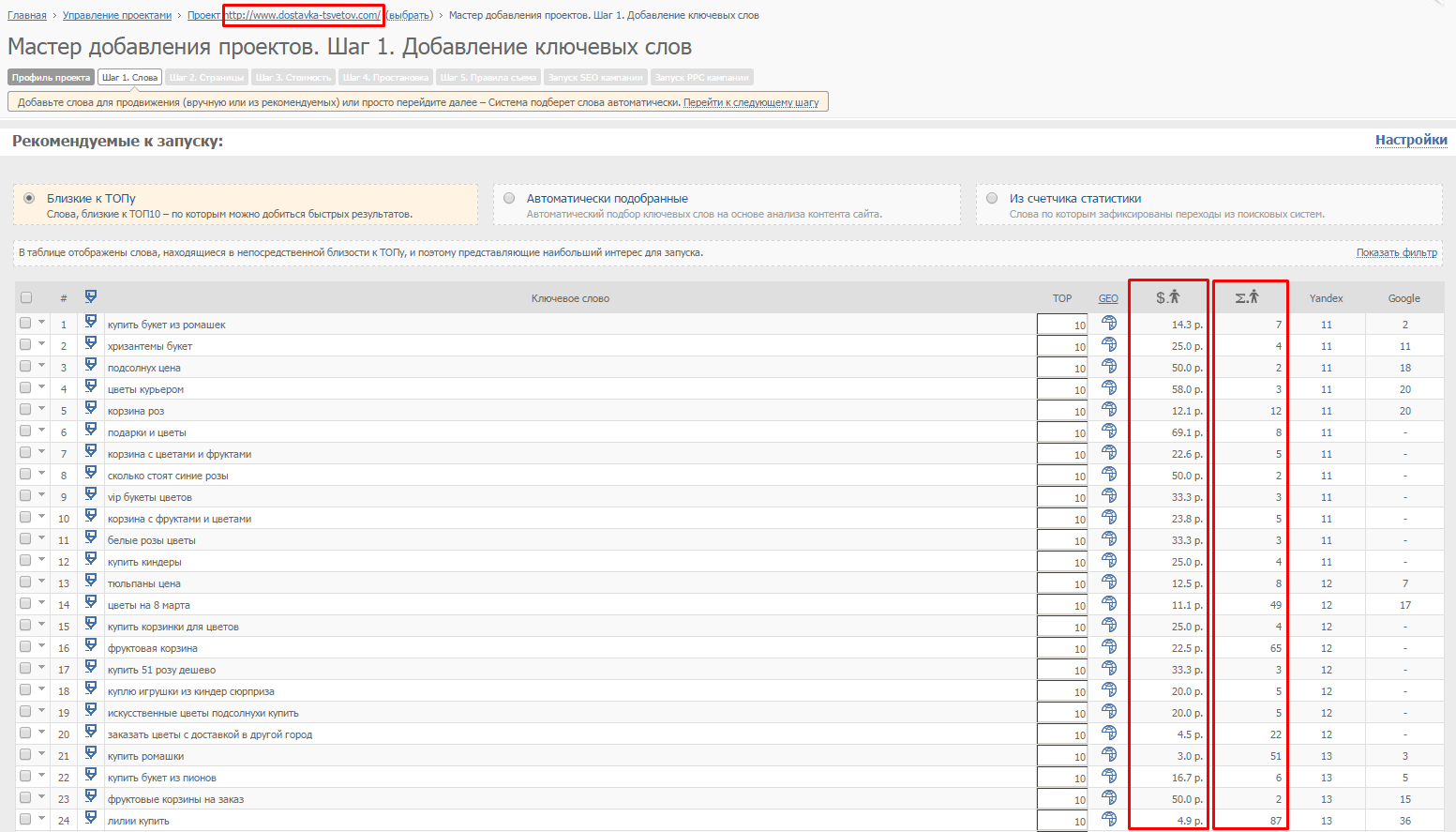Open 'Настройки' link
The width and height of the screenshot is (1456, 832).
[x=1411, y=140]
